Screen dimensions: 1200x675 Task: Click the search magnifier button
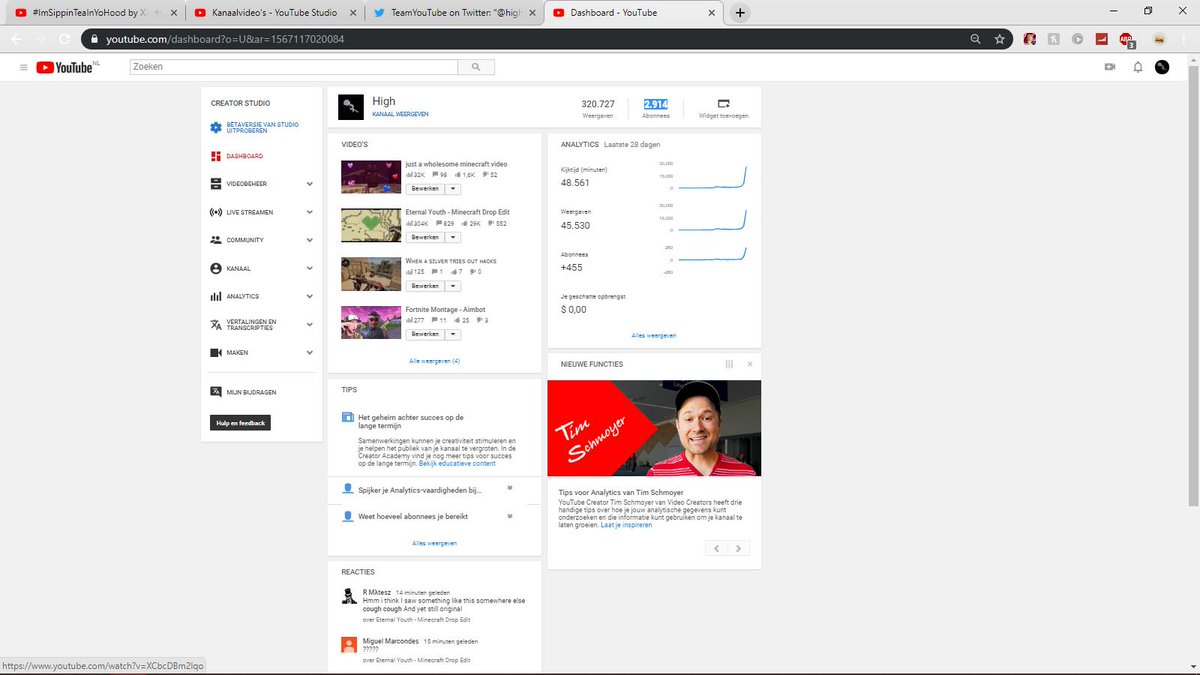[476, 67]
